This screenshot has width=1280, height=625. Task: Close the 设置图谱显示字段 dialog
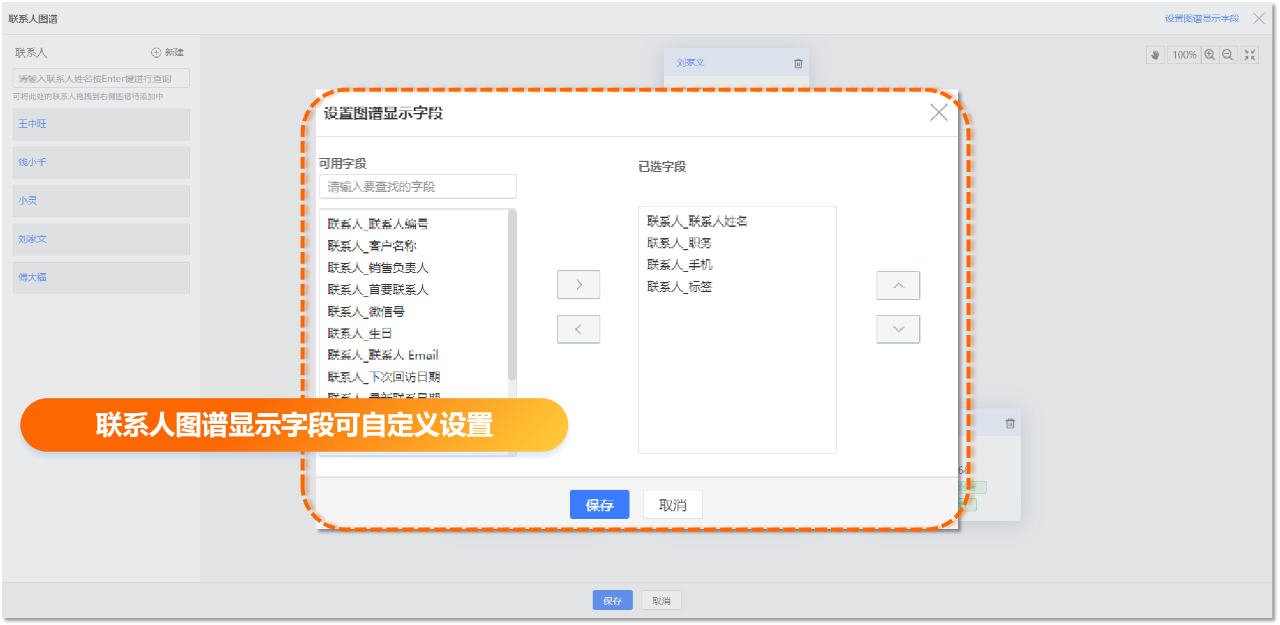tap(938, 113)
